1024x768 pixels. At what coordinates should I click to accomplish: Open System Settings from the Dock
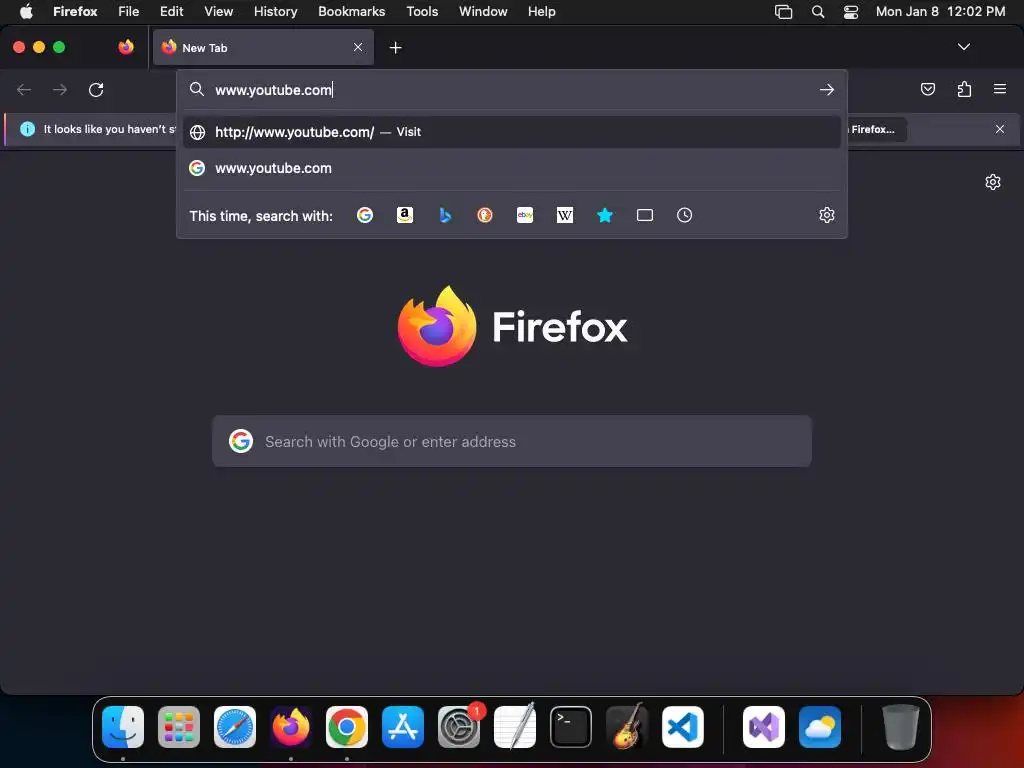pyautogui.click(x=459, y=727)
